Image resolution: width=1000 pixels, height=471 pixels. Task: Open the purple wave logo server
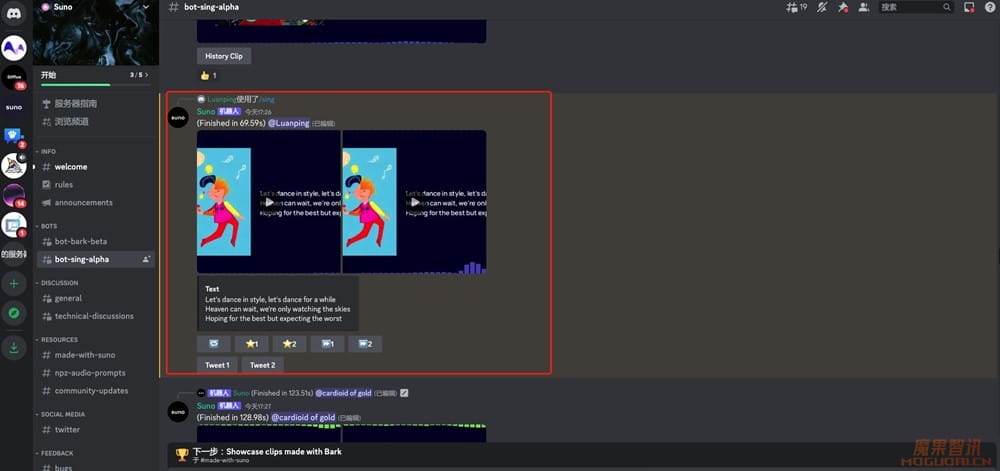coord(13,48)
